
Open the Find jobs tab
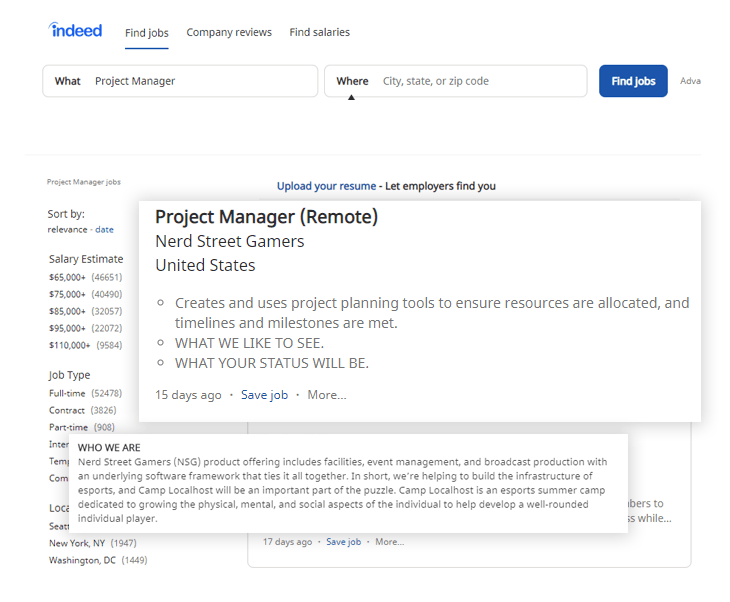[147, 33]
